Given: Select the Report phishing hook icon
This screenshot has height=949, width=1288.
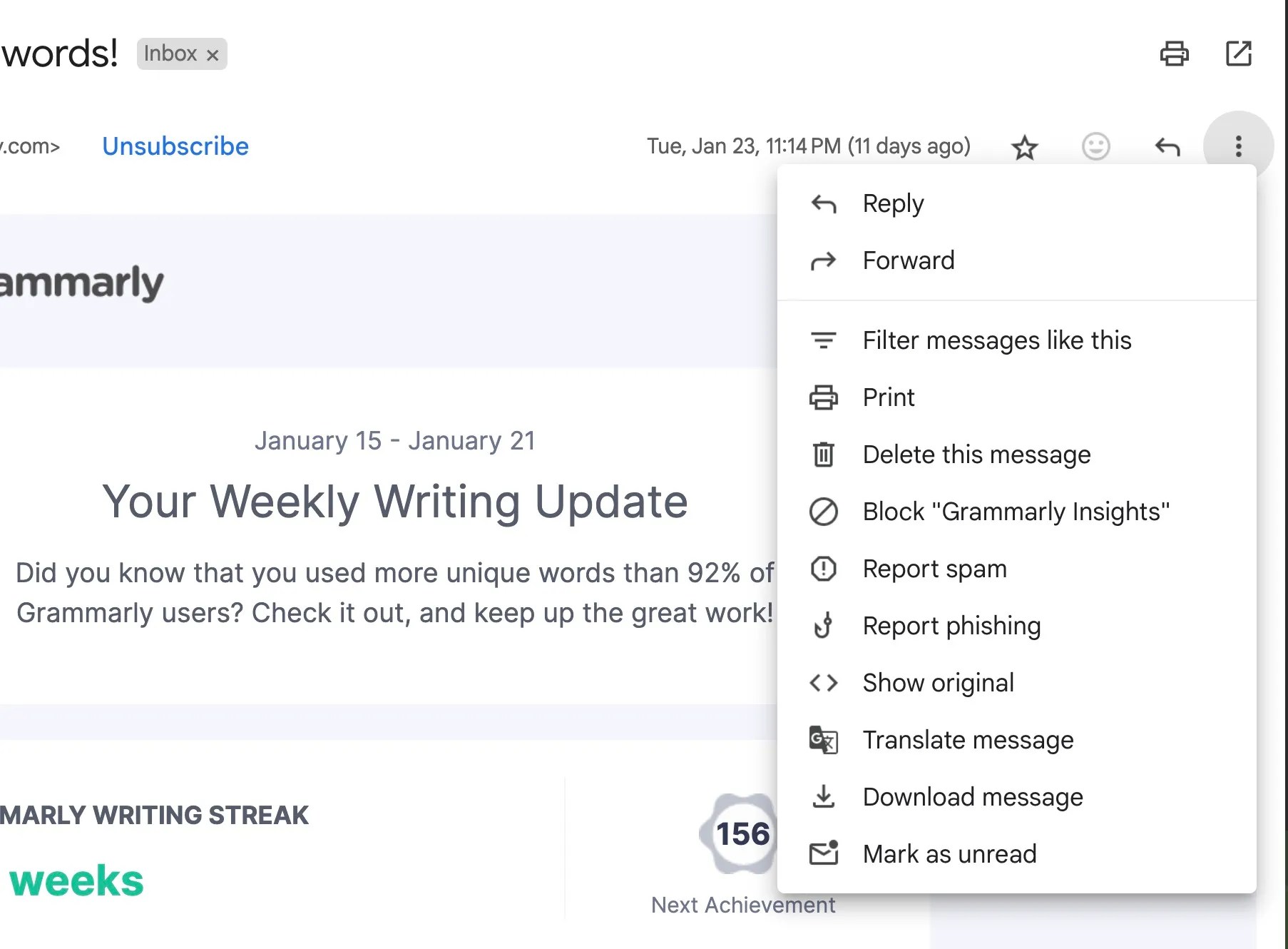Looking at the screenshot, I should 824,626.
